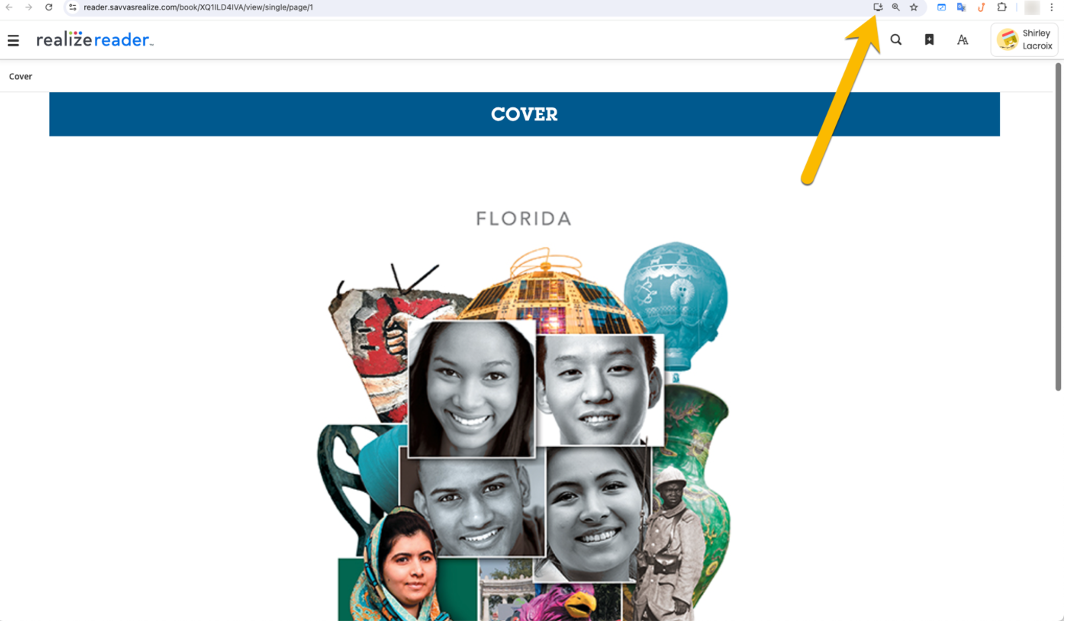Click the install app icon in address bar

[x=878, y=7]
